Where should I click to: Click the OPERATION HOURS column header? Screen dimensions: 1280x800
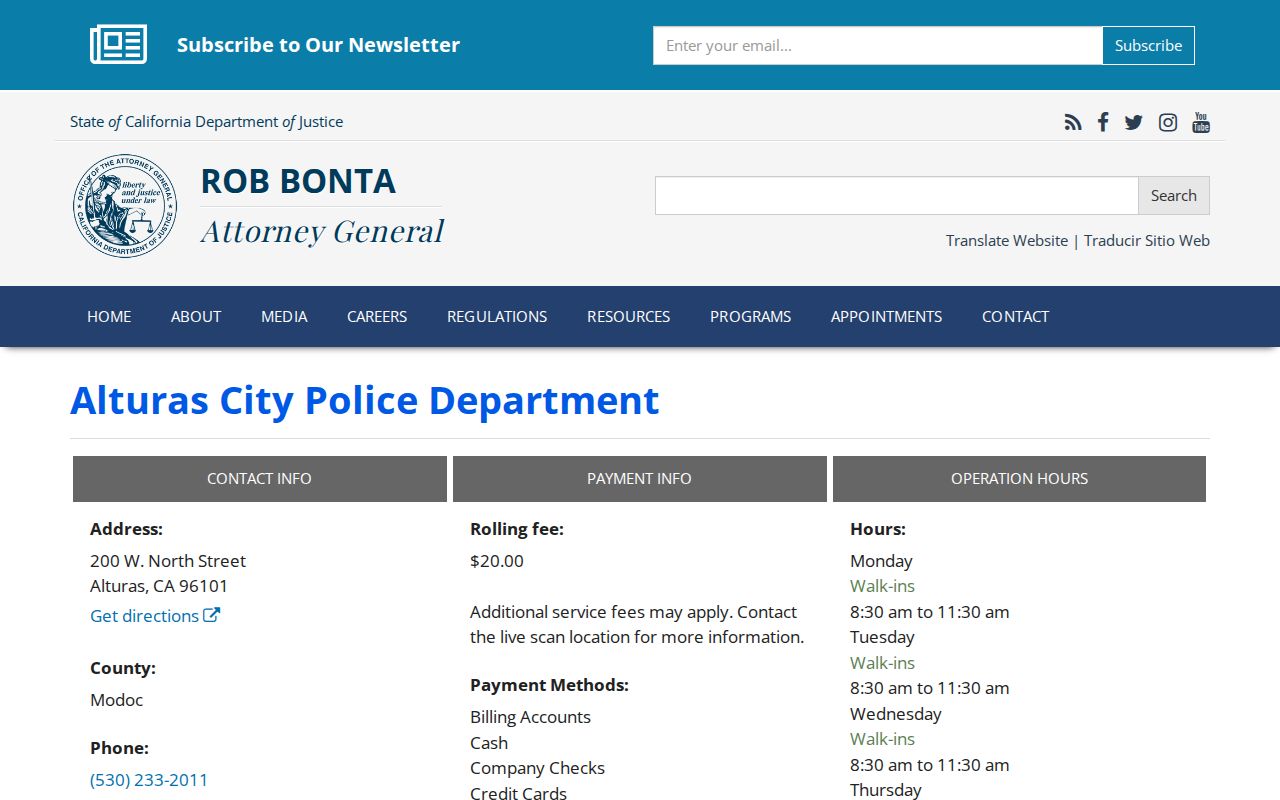tap(1020, 479)
